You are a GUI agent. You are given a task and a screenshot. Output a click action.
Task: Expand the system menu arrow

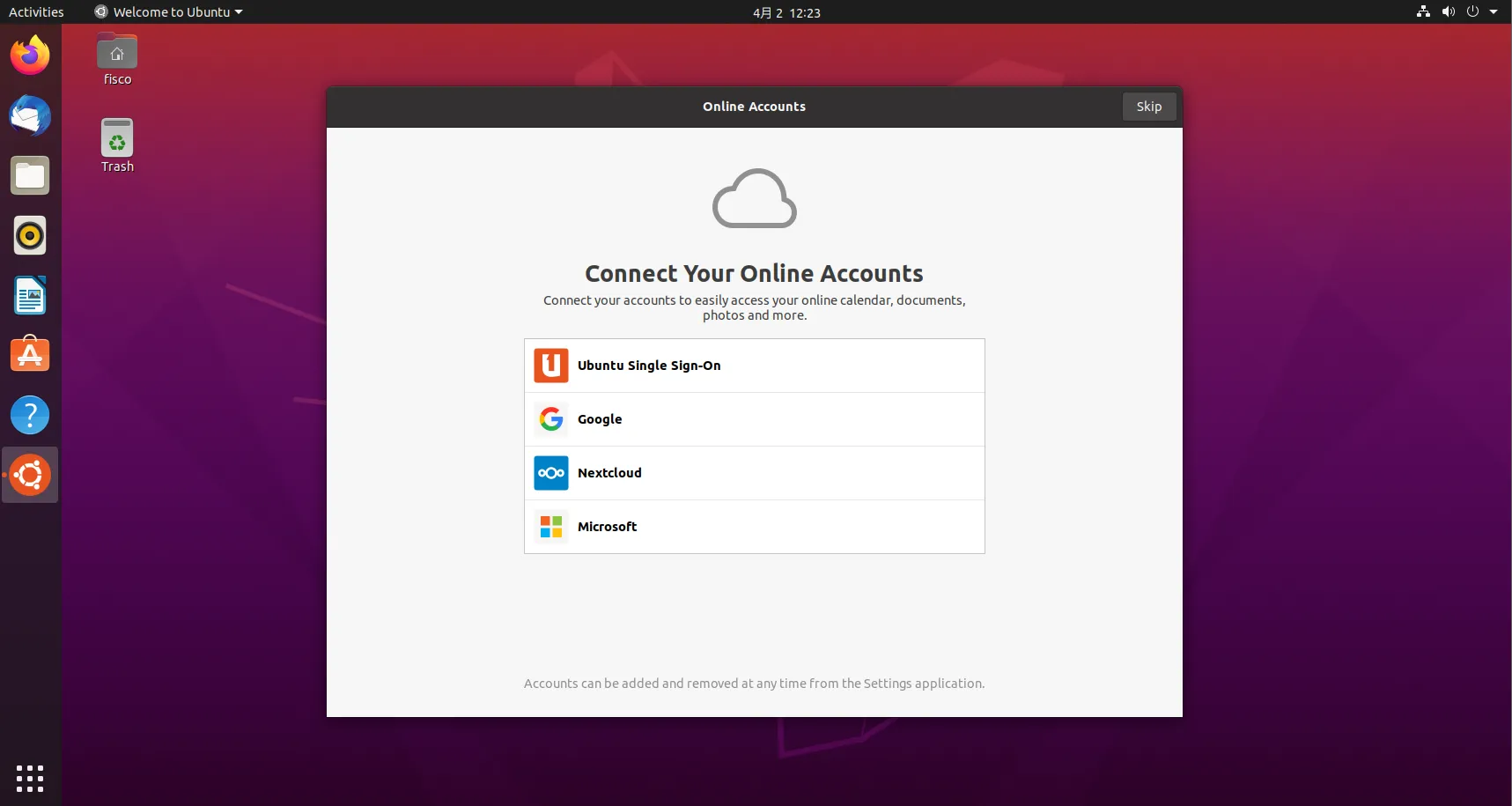1494,12
